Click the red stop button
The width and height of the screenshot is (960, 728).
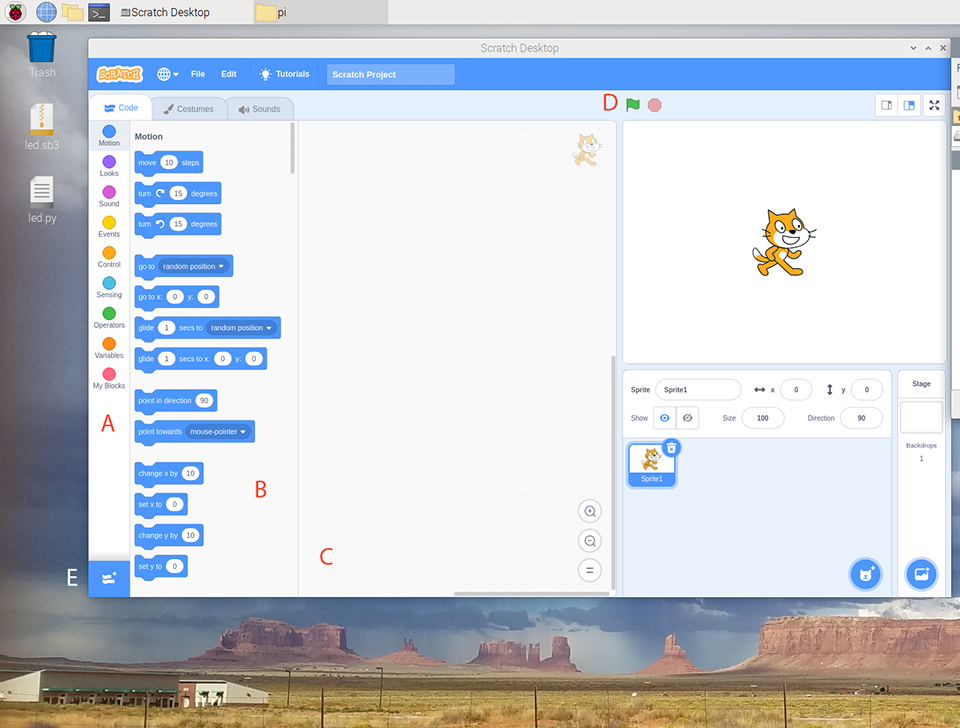(654, 105)
